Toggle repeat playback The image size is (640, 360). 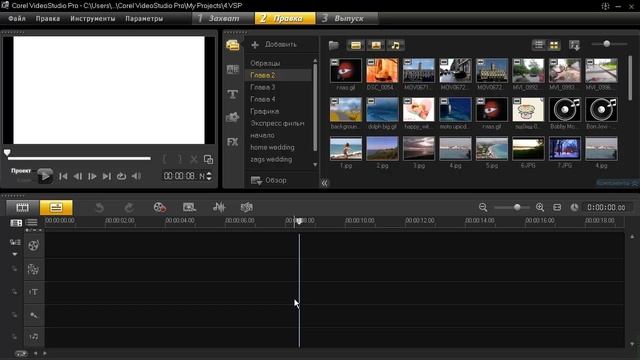pyautogui.click(x=121, y=176)
